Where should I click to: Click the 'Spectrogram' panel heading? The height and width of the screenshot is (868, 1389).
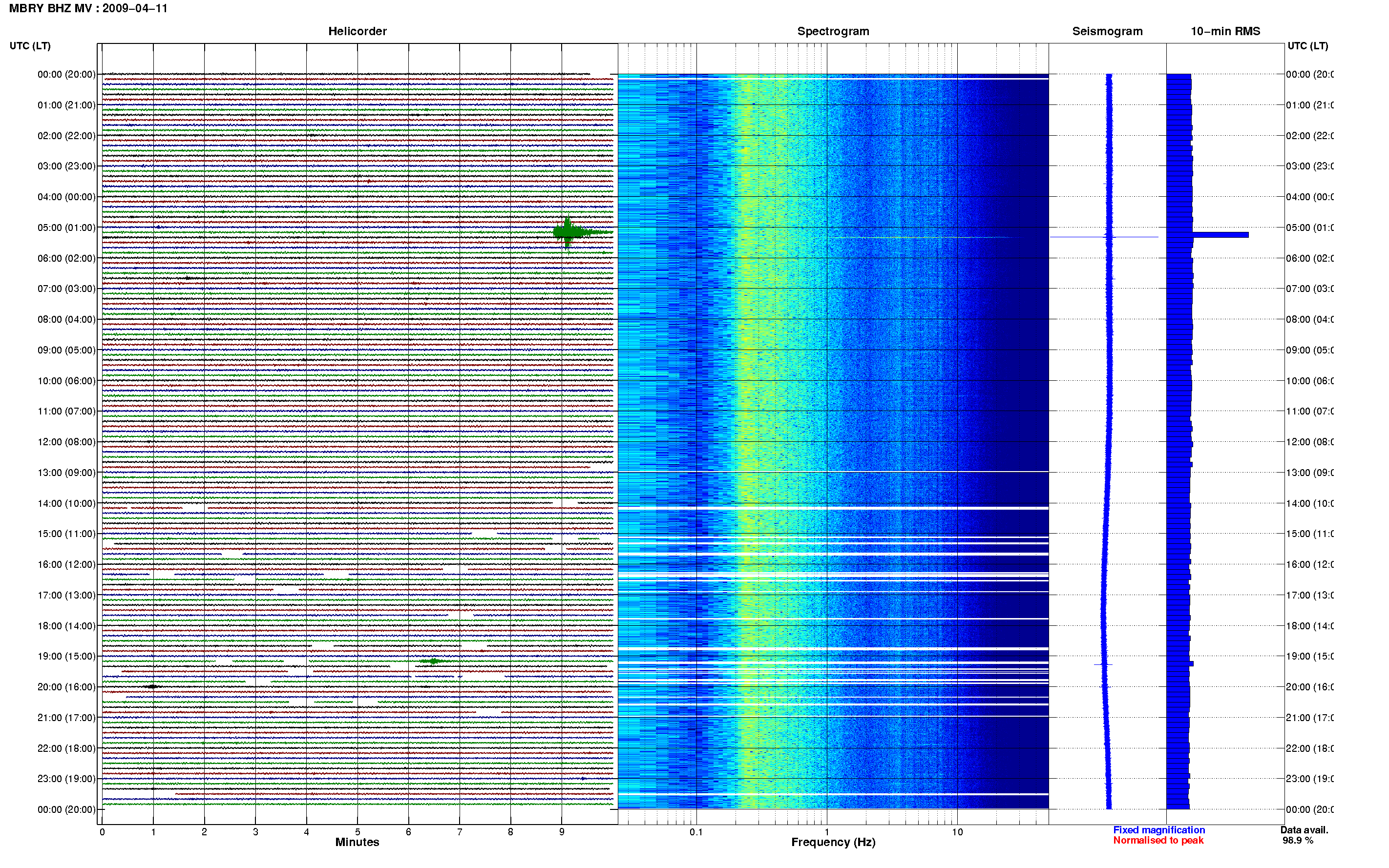tap(833, 32)
